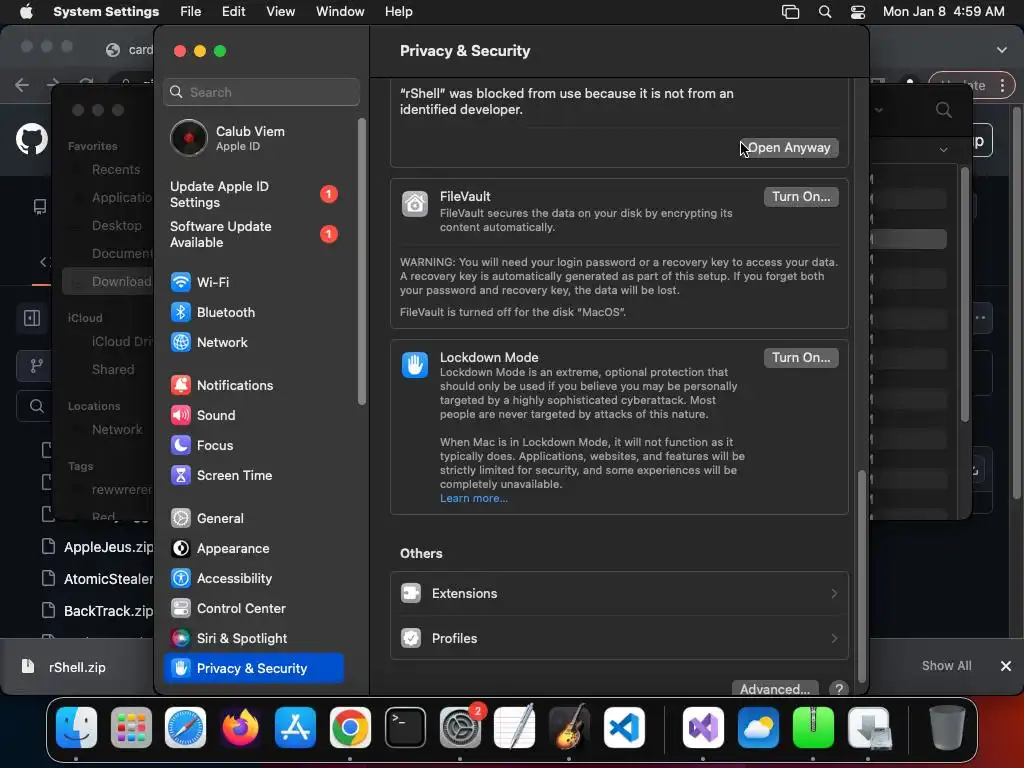Click date and time in menu bar
This screenshot has height=768, width=1024.
click(x=943, y=12)
